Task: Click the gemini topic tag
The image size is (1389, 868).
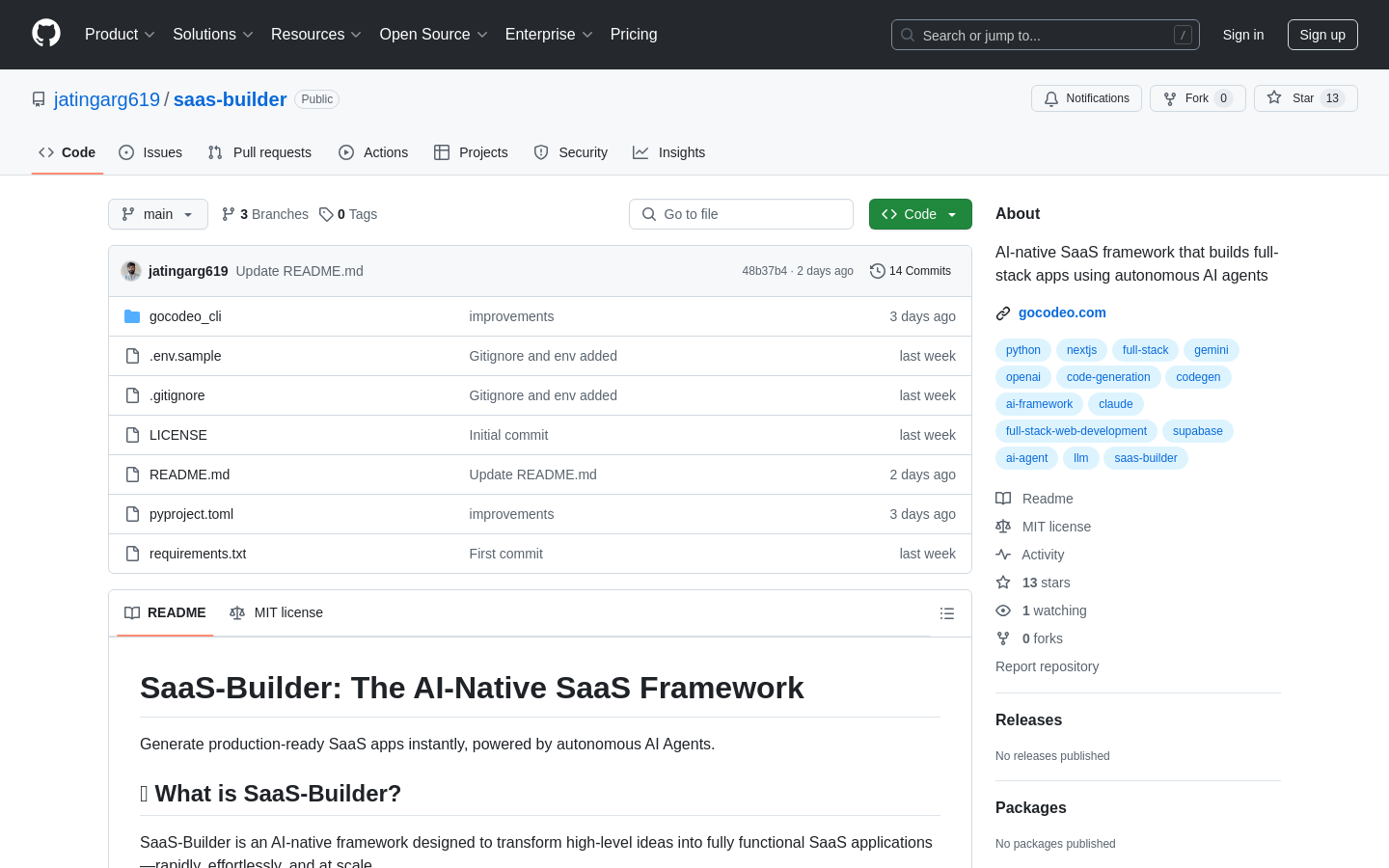Action: pos(1212,350)
